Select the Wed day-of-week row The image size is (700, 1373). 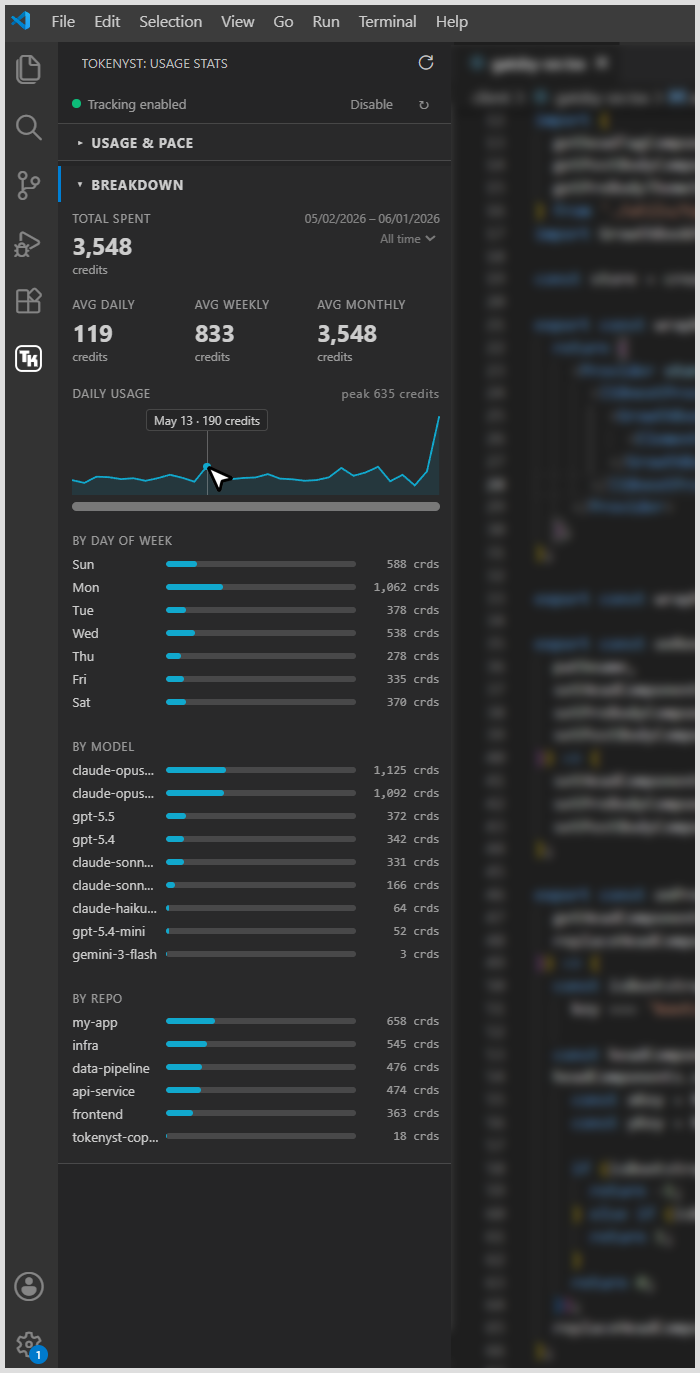[x=256, y=634]
